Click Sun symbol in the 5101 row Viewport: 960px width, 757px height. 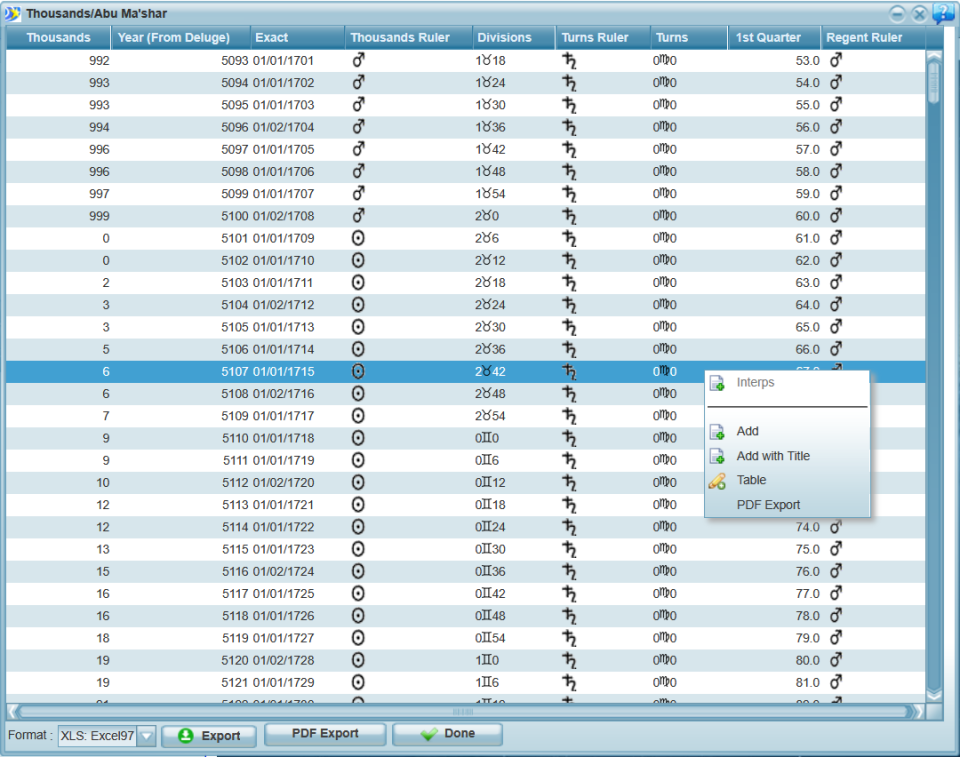pyautogui.click(x=358, y=238)
